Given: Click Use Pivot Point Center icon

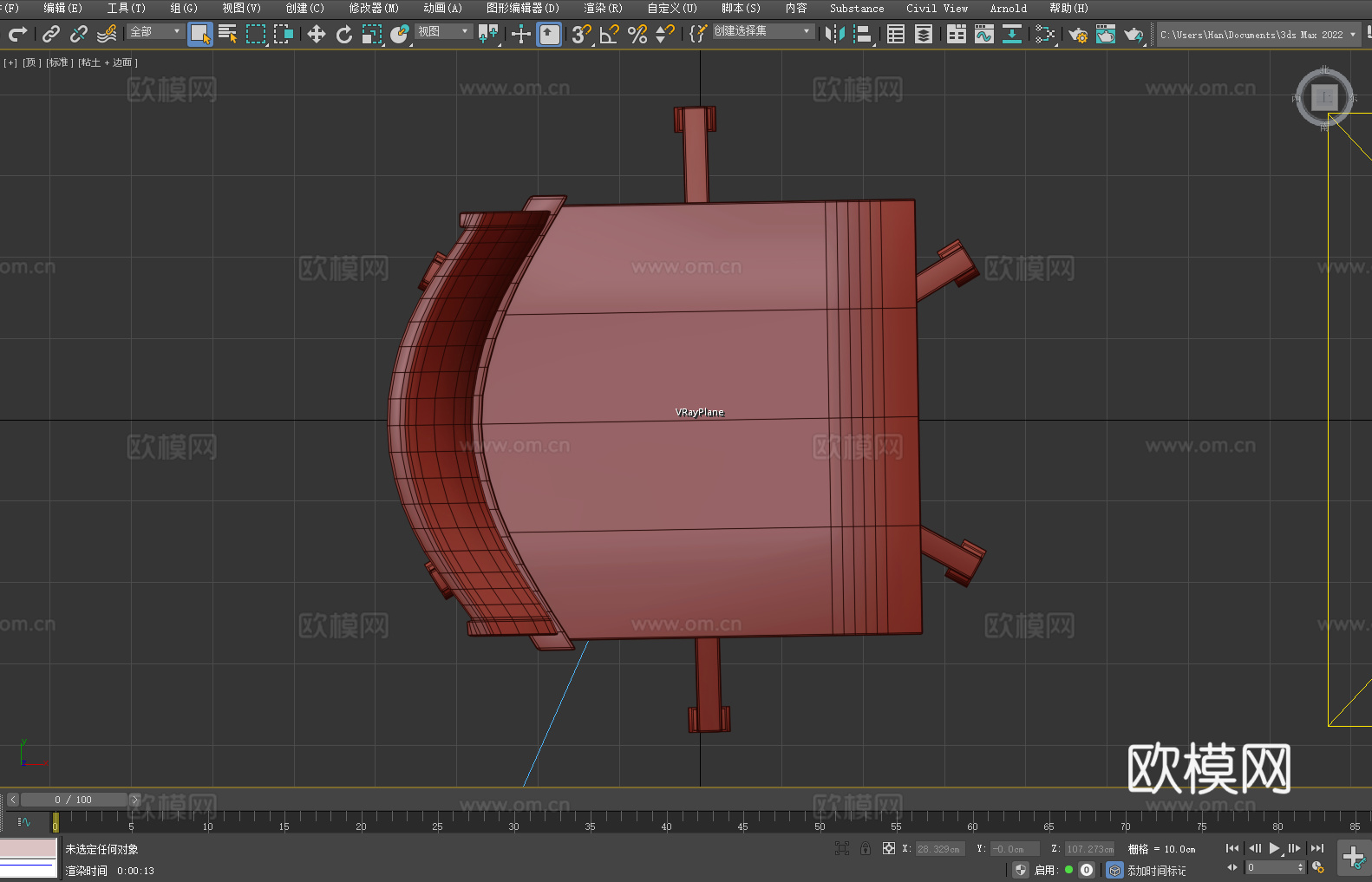Looking at the screenshot, I should point(488,34).
